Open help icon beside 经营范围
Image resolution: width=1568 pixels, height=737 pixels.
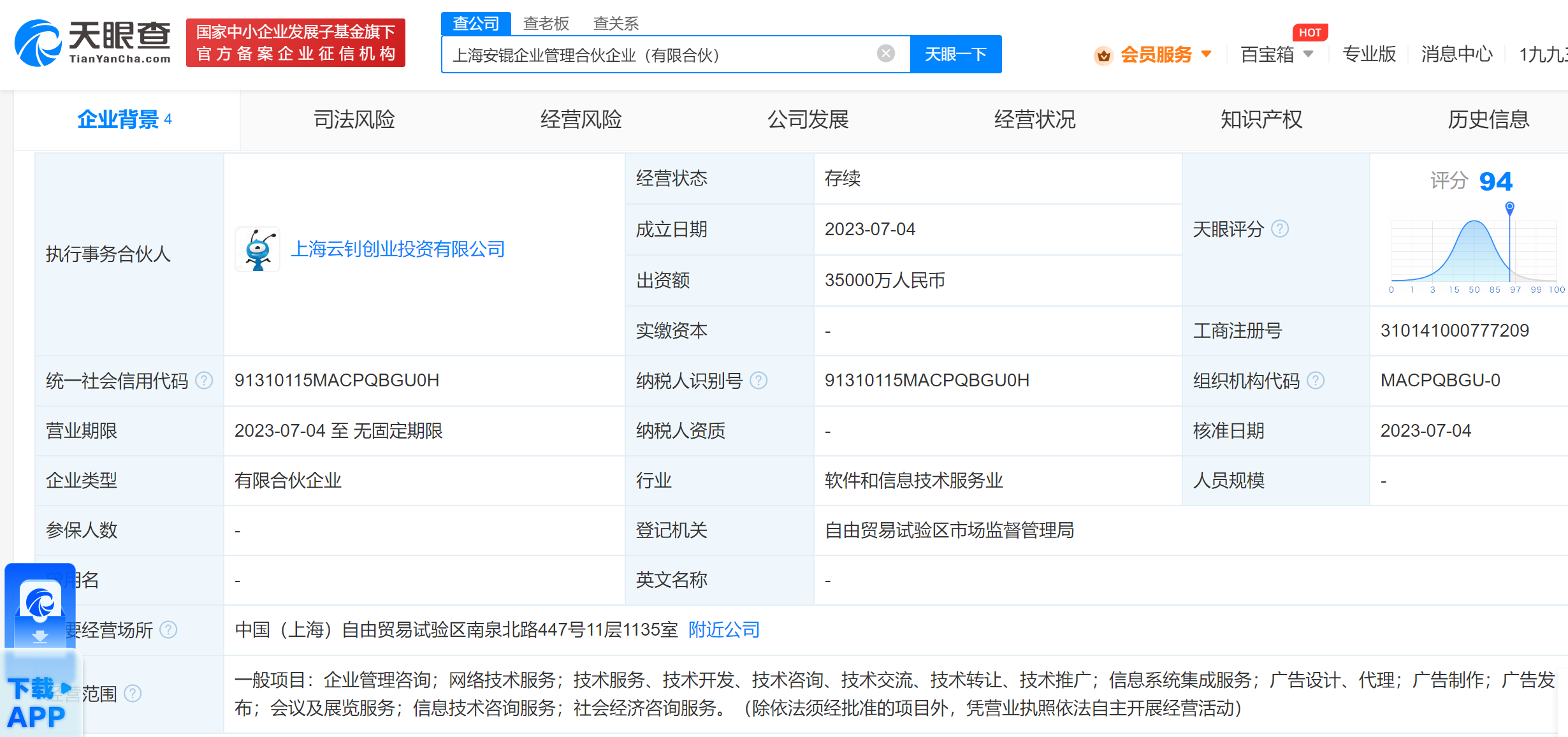(133, 693)
